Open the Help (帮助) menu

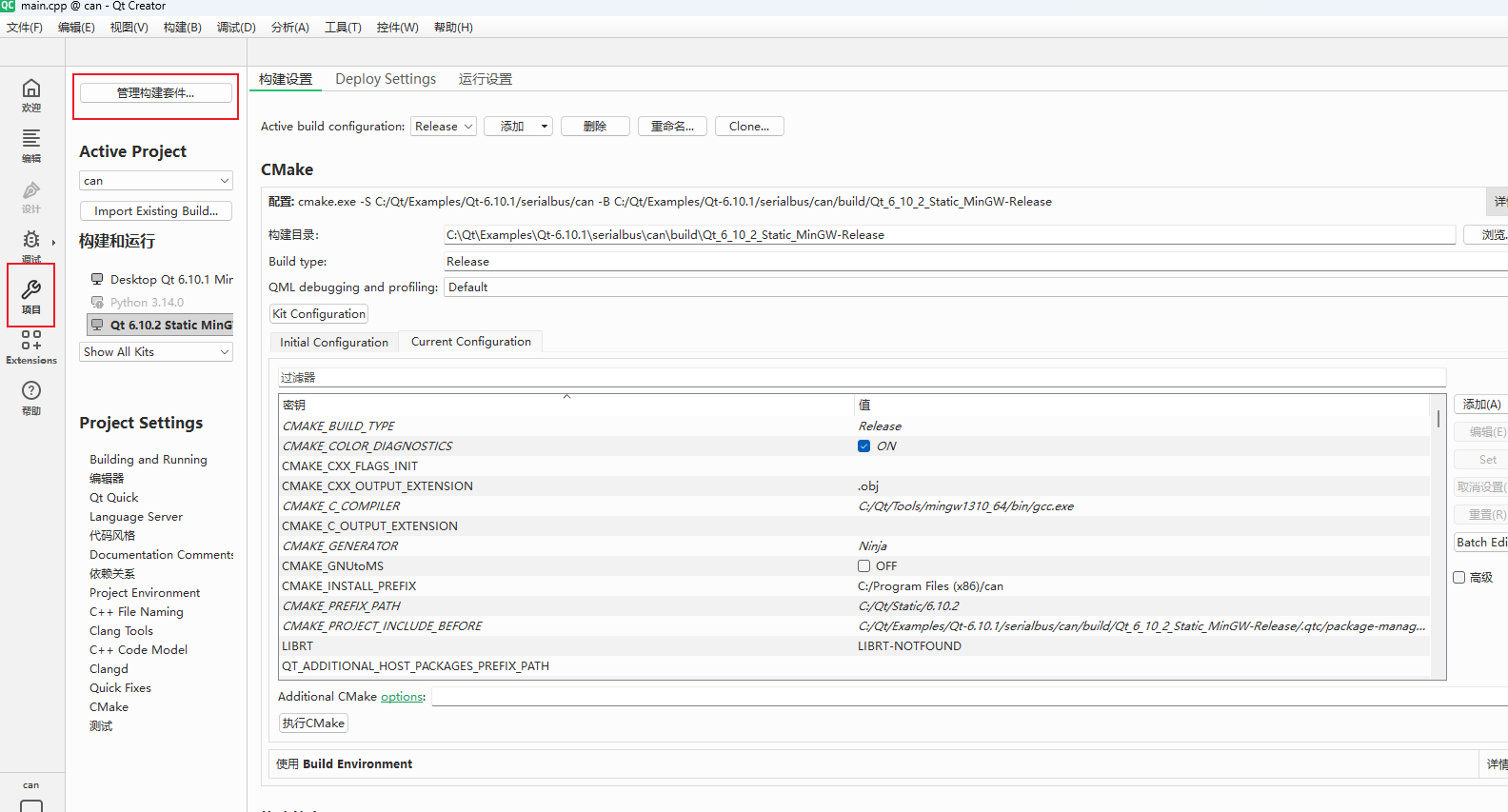453,27
